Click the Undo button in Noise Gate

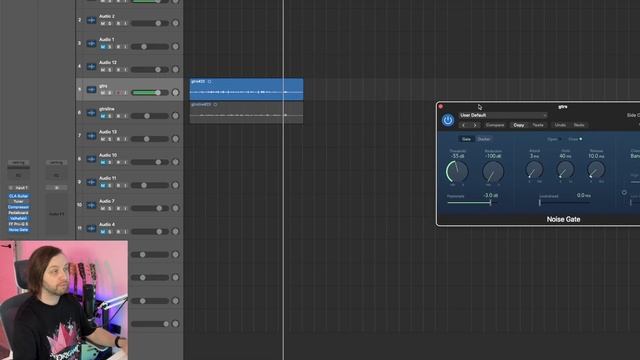click(x=560, y=125)
